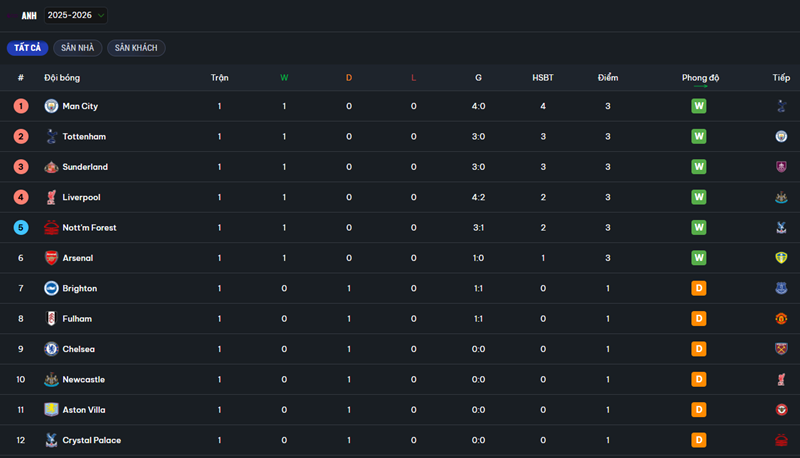Click the 4:2 goals cell for Liverpool
The image size is (800, 458).
(478, 197)
